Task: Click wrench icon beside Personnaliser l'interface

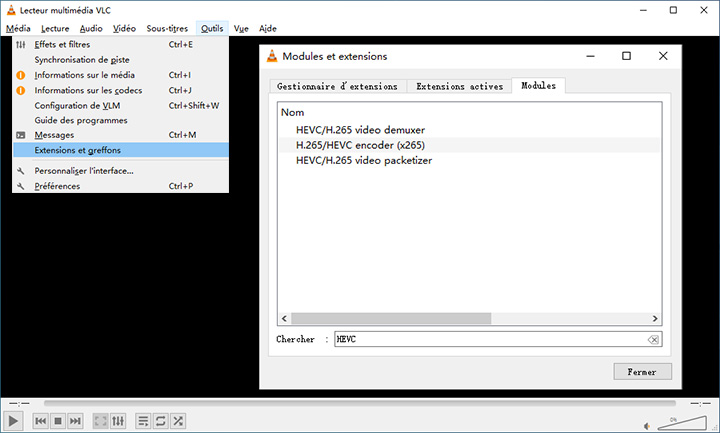Action: click(21, 171)
